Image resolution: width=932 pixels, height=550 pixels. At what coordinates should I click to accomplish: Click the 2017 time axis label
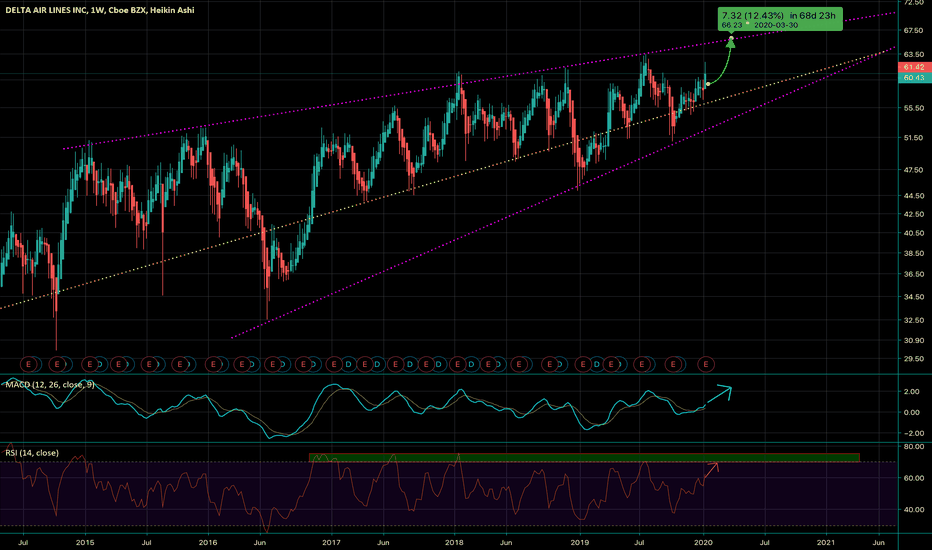pos(331,542)
